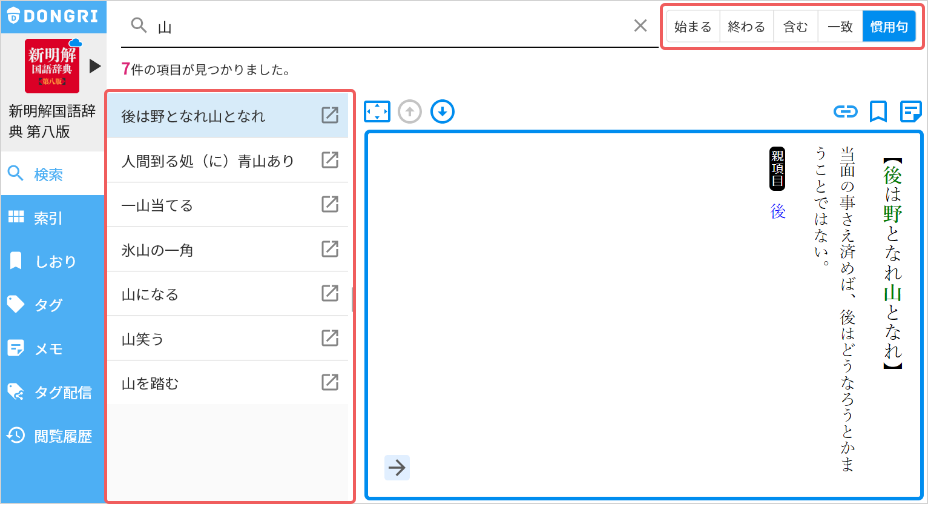Select result 山になる

tap(227, 294)
